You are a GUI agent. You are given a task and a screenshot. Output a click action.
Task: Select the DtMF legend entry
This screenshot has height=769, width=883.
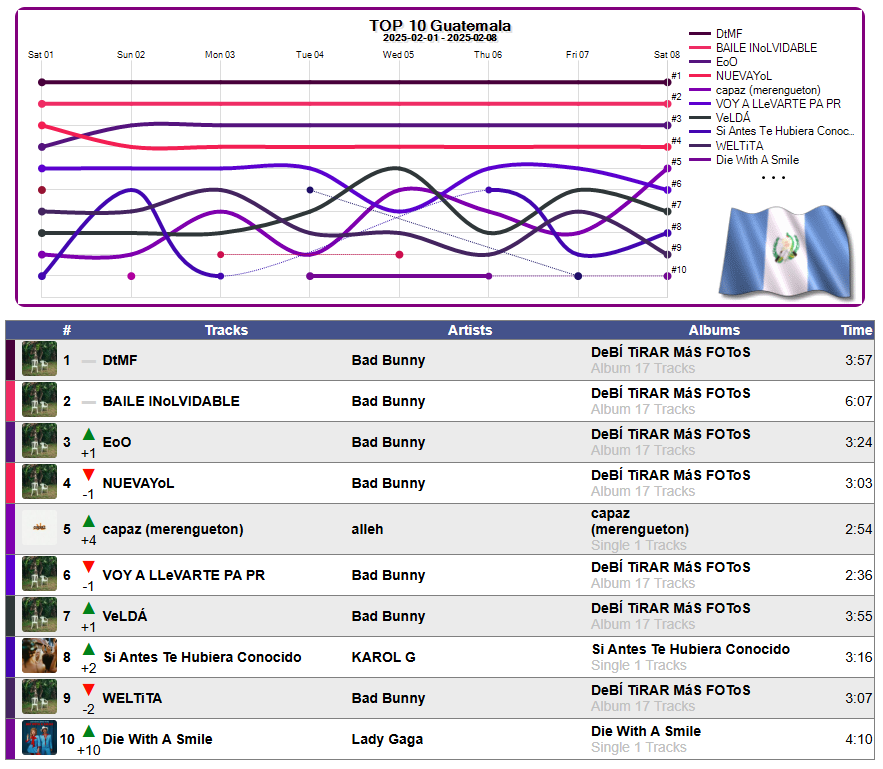pyautogui.click(x=716, y=34)
